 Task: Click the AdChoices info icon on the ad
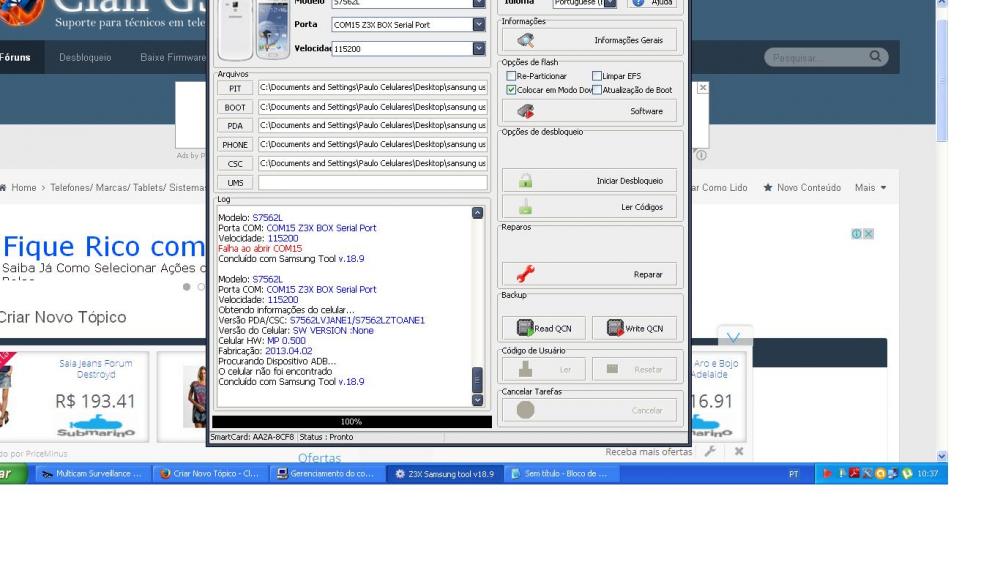pos(857,234)
